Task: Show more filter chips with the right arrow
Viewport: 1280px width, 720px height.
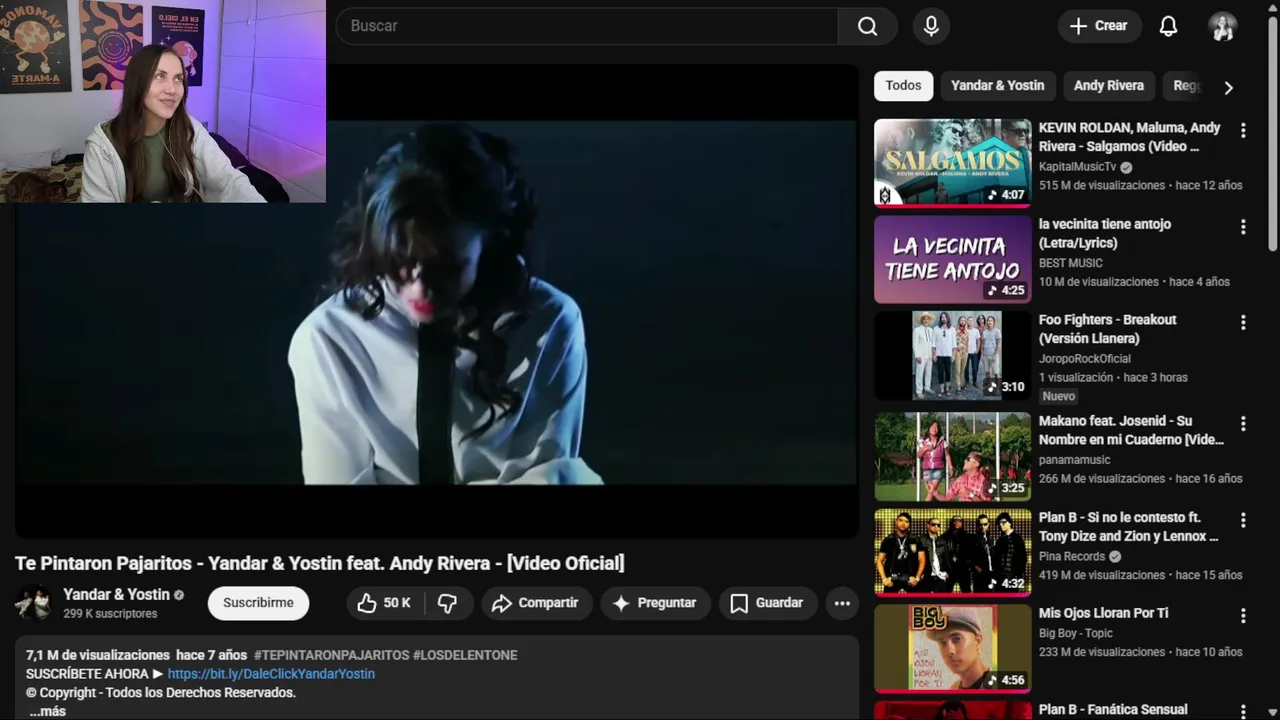Action: point(1228,87)
